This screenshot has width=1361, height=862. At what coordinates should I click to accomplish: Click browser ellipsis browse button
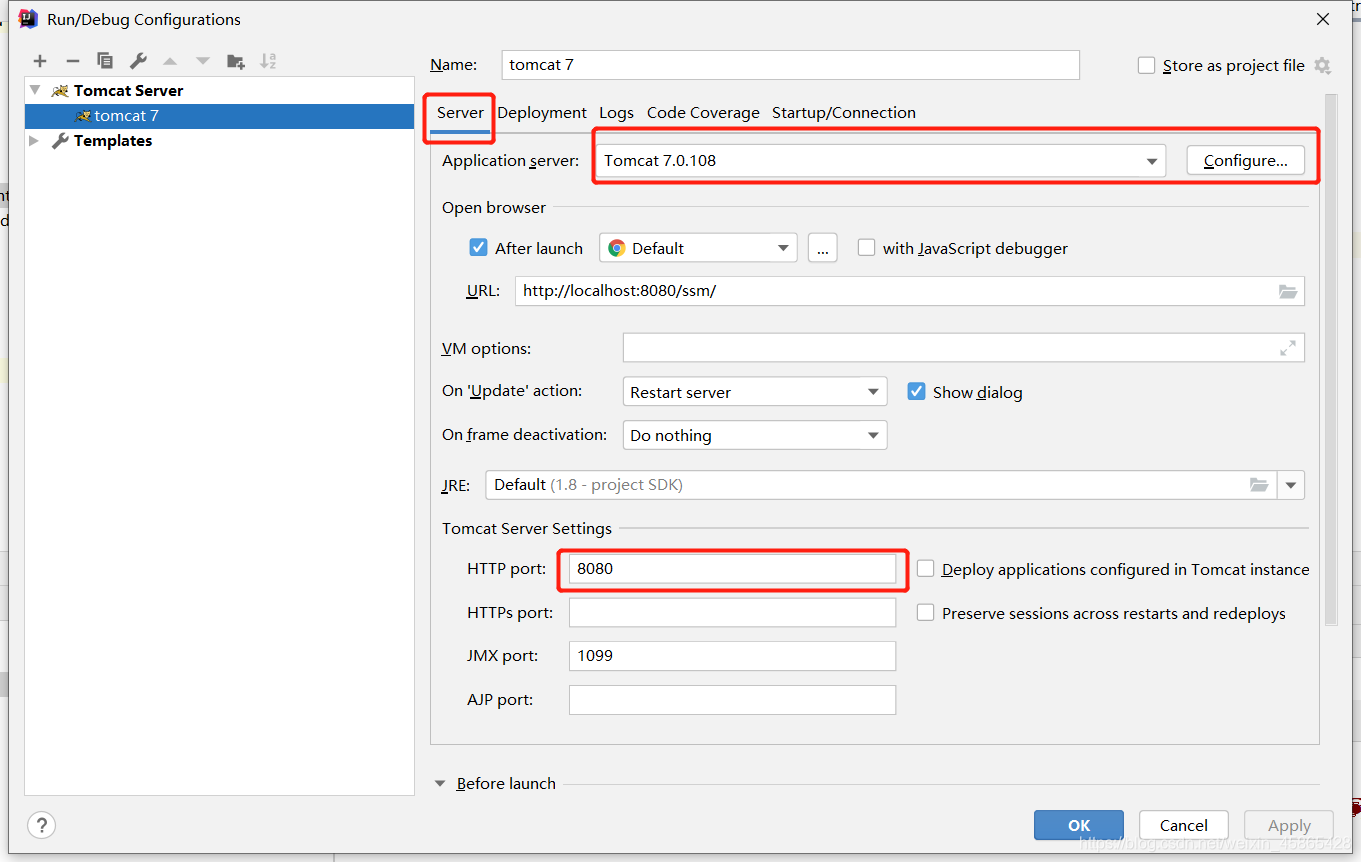pyautogui.click(x=822, y=248)
